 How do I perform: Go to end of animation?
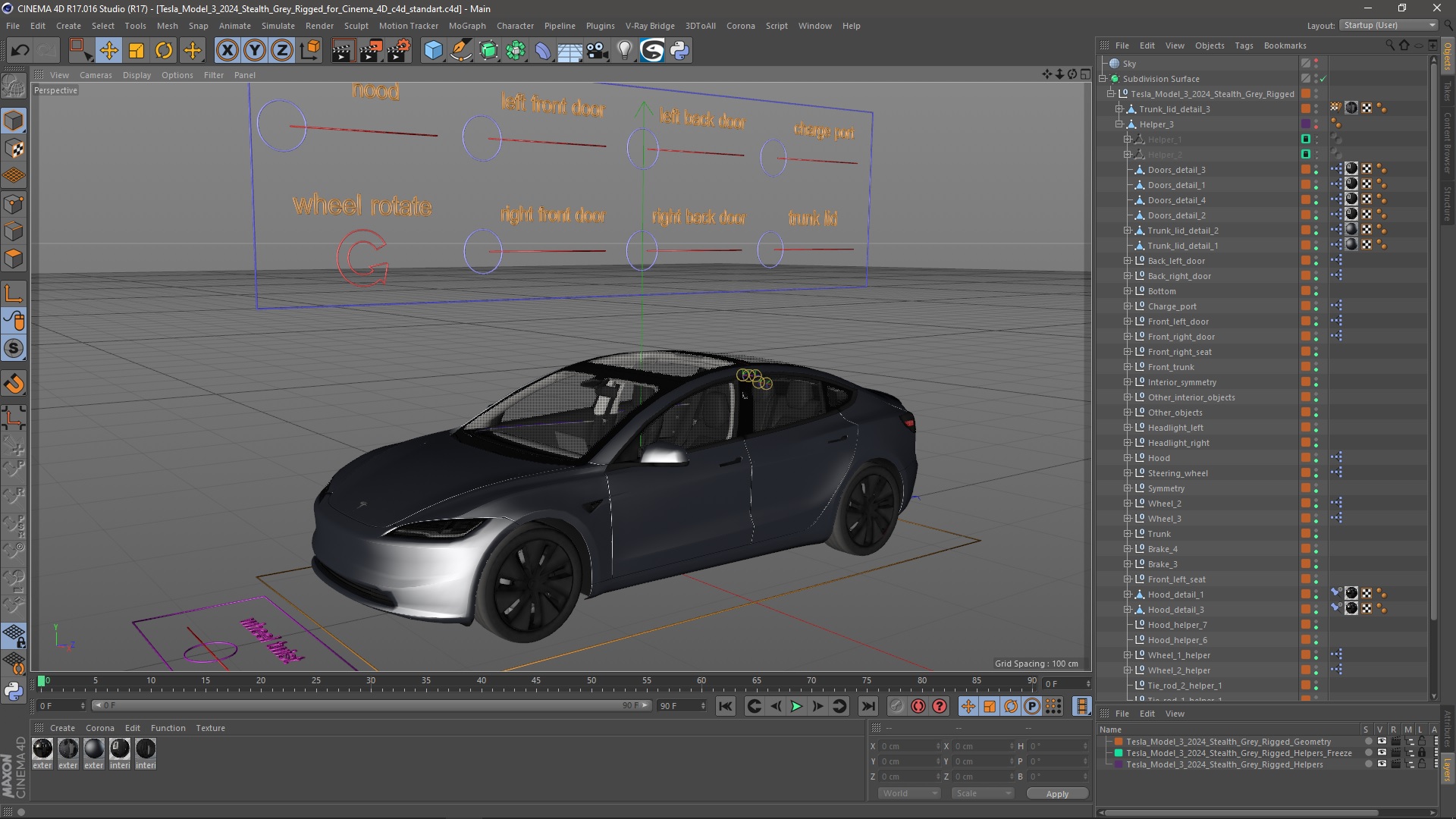(x=868, y=706)
